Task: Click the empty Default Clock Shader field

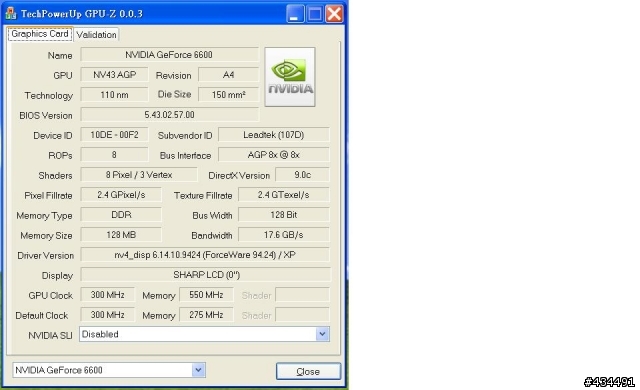Action: click(x=302, y=315)
